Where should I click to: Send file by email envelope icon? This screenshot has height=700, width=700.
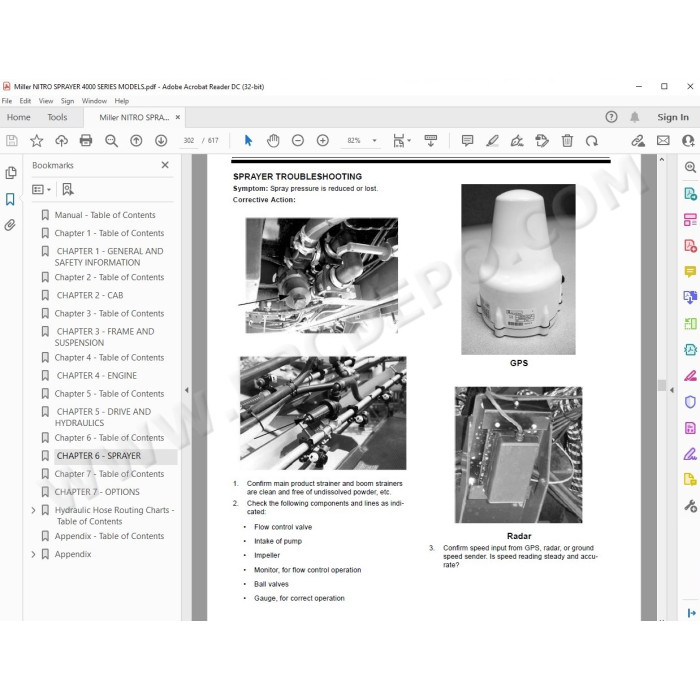[663, 141]
